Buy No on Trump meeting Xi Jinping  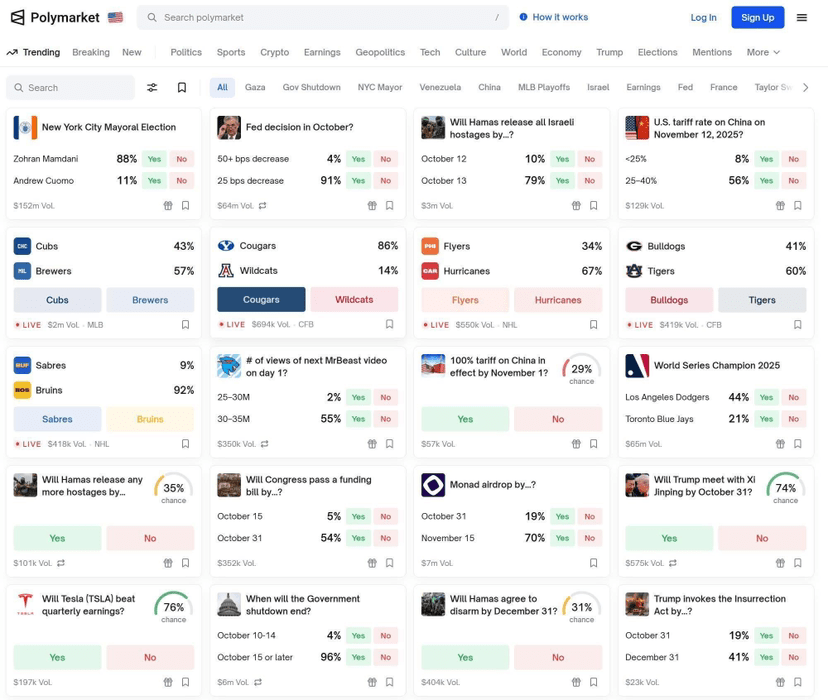pyautogui.click(x=761, y=538)
